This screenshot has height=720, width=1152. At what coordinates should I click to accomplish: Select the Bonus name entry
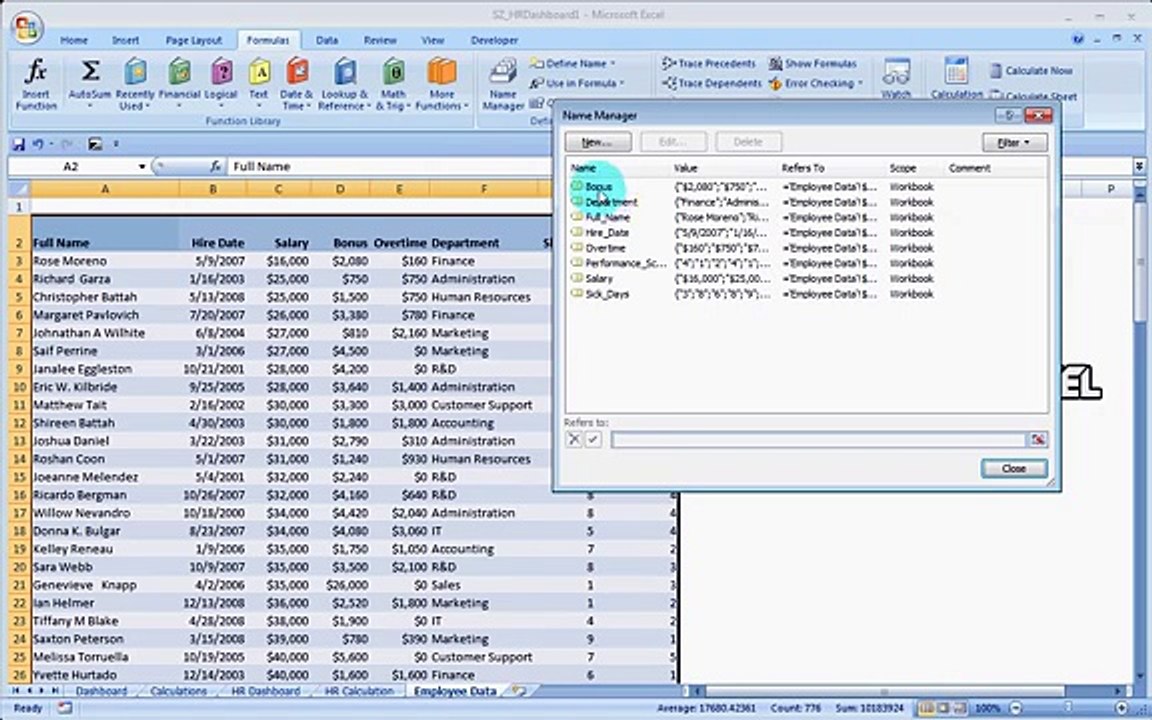tap(599, 187)
